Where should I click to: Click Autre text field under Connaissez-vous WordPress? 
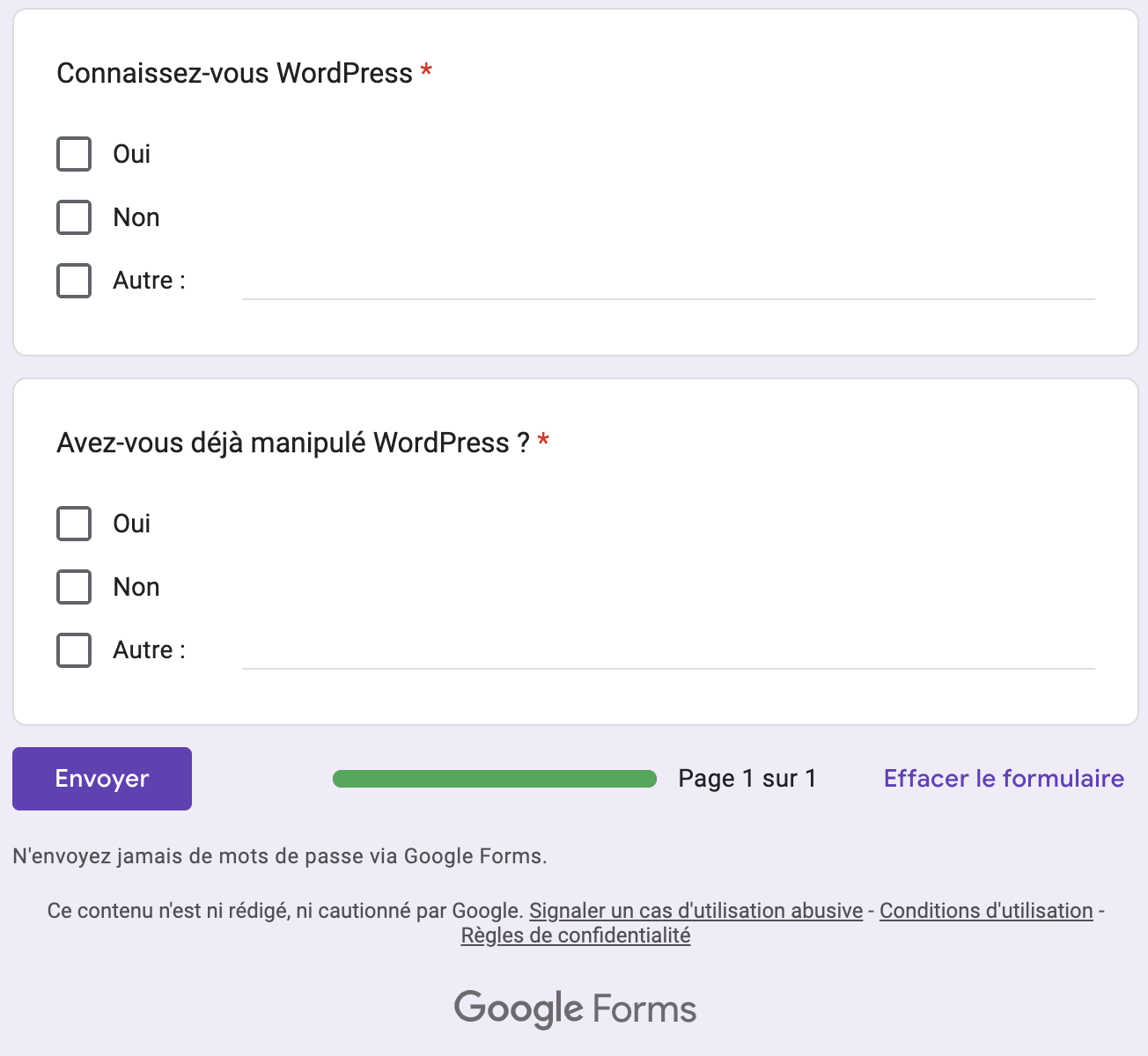point(667,282)
